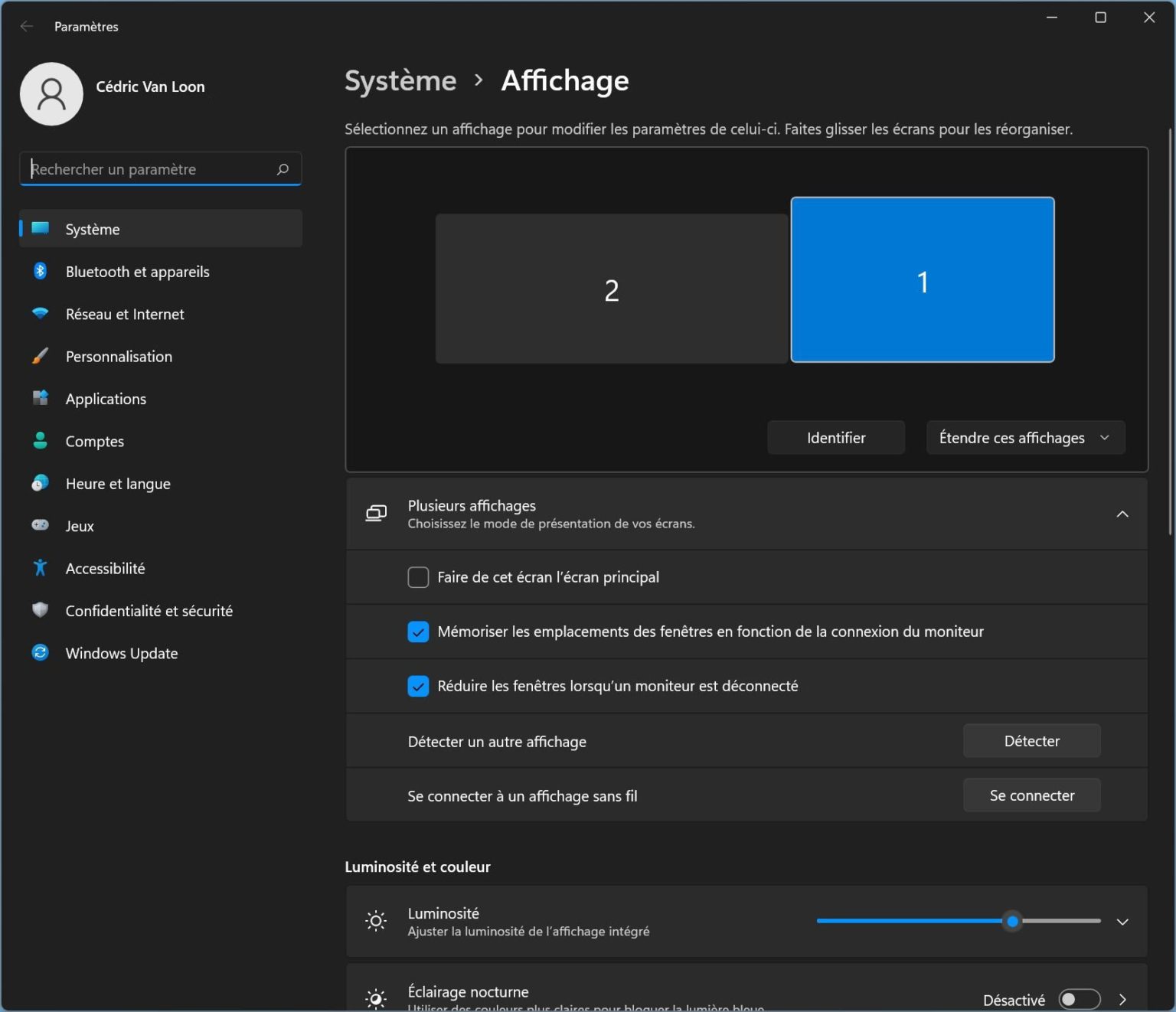Click the Accessibilité figure icon
This screenshot has height=1012, width=1176.
[40, 567]
